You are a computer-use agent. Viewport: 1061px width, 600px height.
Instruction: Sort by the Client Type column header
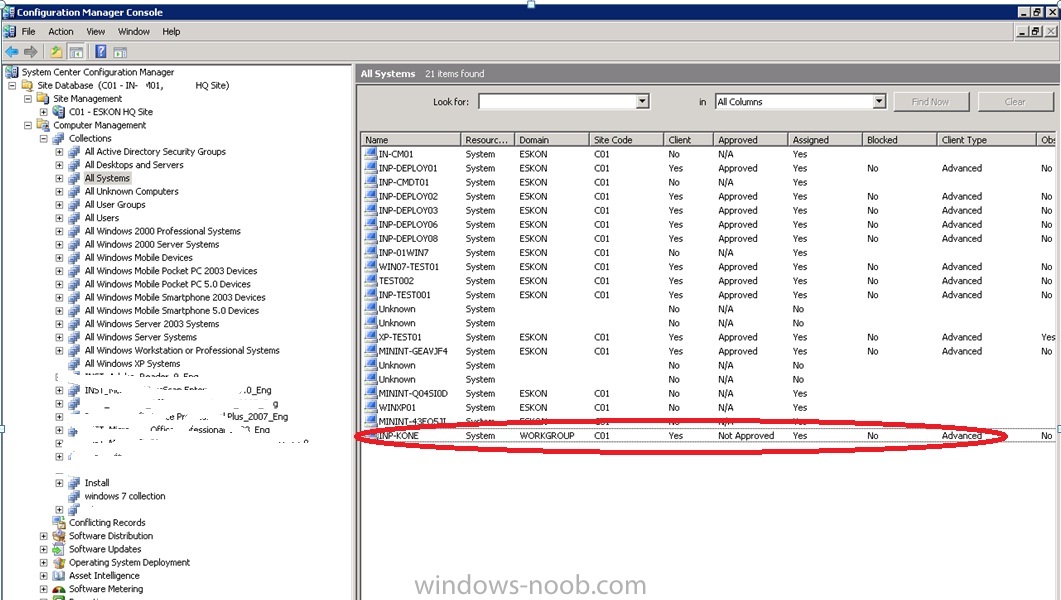986,139
